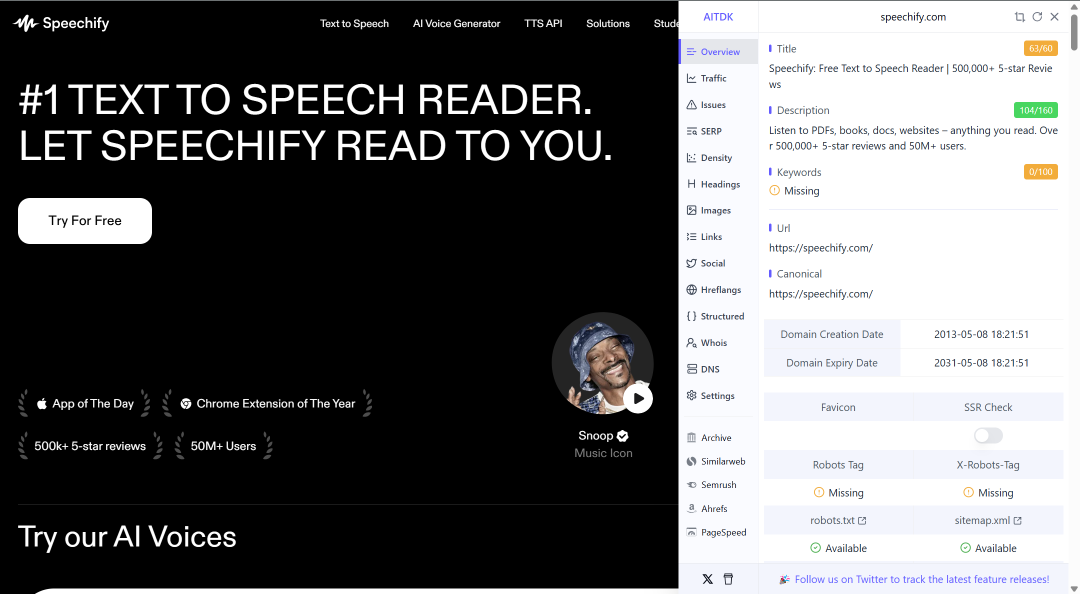The width and height of the screenshot is (1080, 594).
Task: Open the Density section
Action: click(x=718, y=158)
